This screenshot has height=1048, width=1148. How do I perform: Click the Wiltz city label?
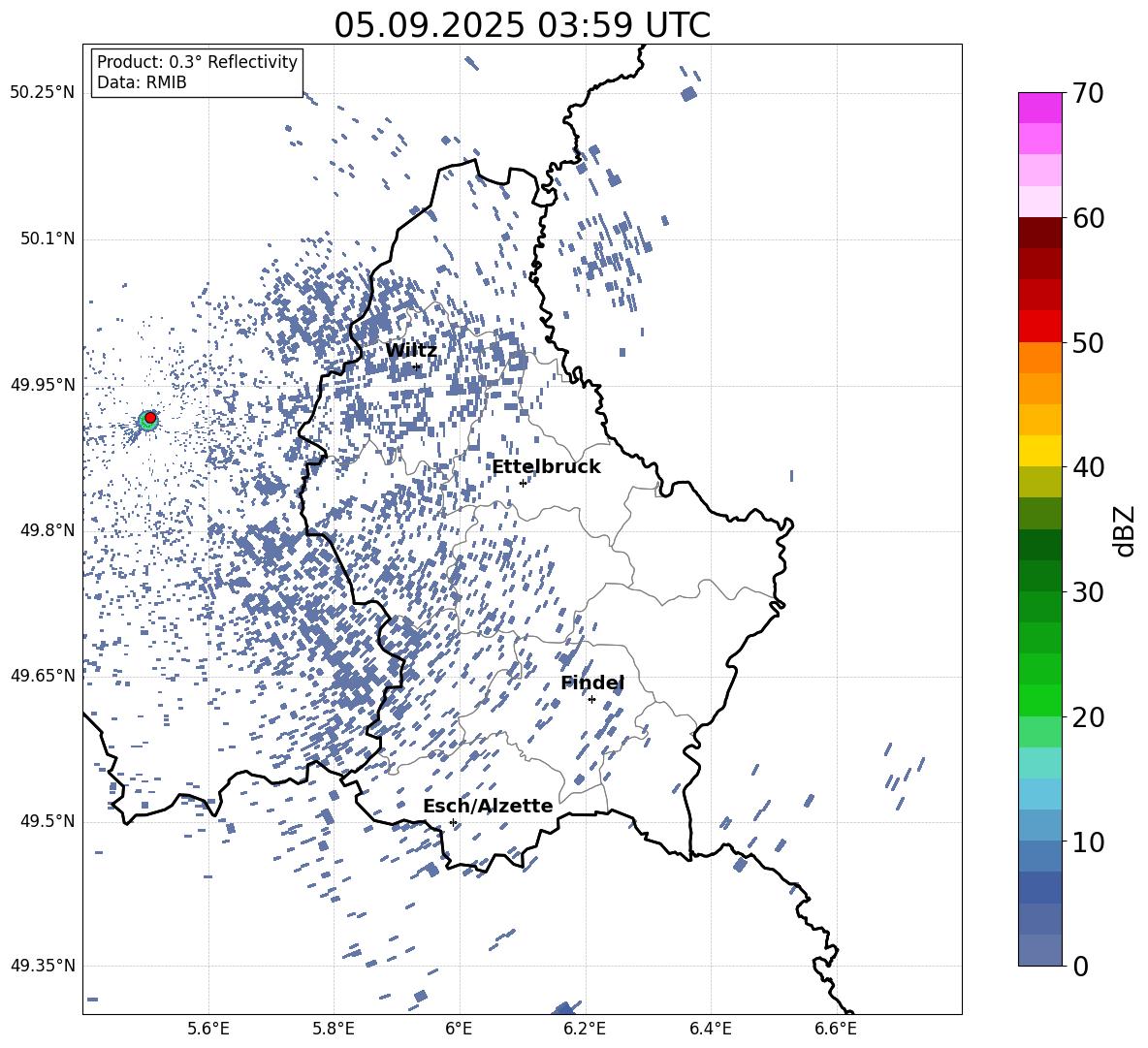point(411,350)
